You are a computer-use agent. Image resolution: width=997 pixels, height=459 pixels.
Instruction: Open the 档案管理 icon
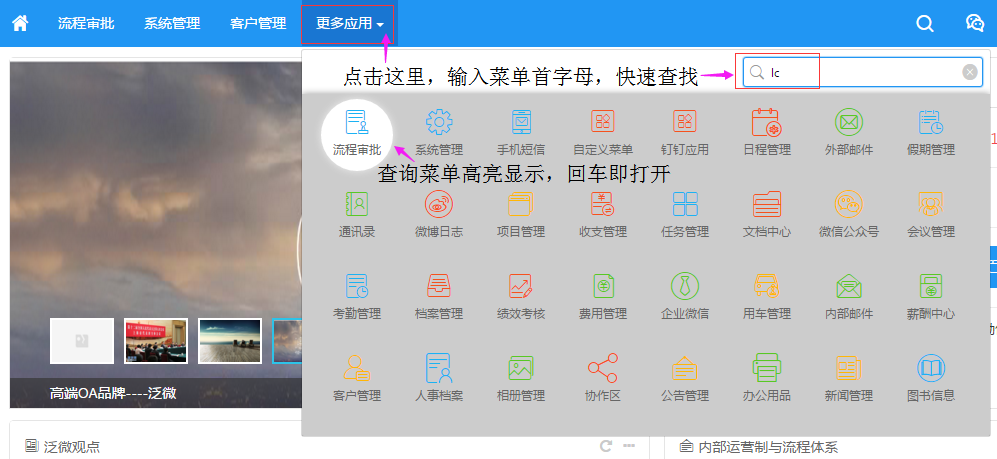point(439,286)
